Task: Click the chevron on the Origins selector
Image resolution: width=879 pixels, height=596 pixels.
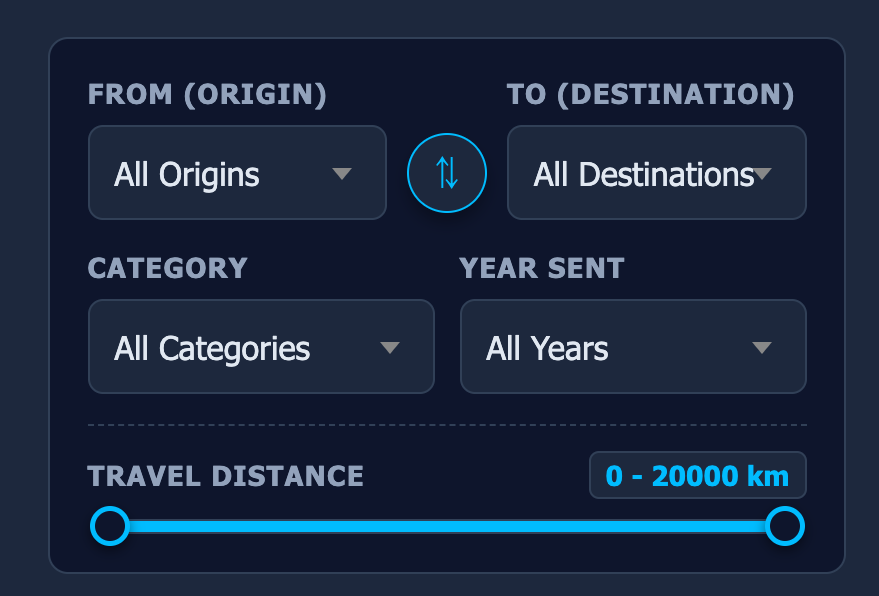Action: click(343, 172)
